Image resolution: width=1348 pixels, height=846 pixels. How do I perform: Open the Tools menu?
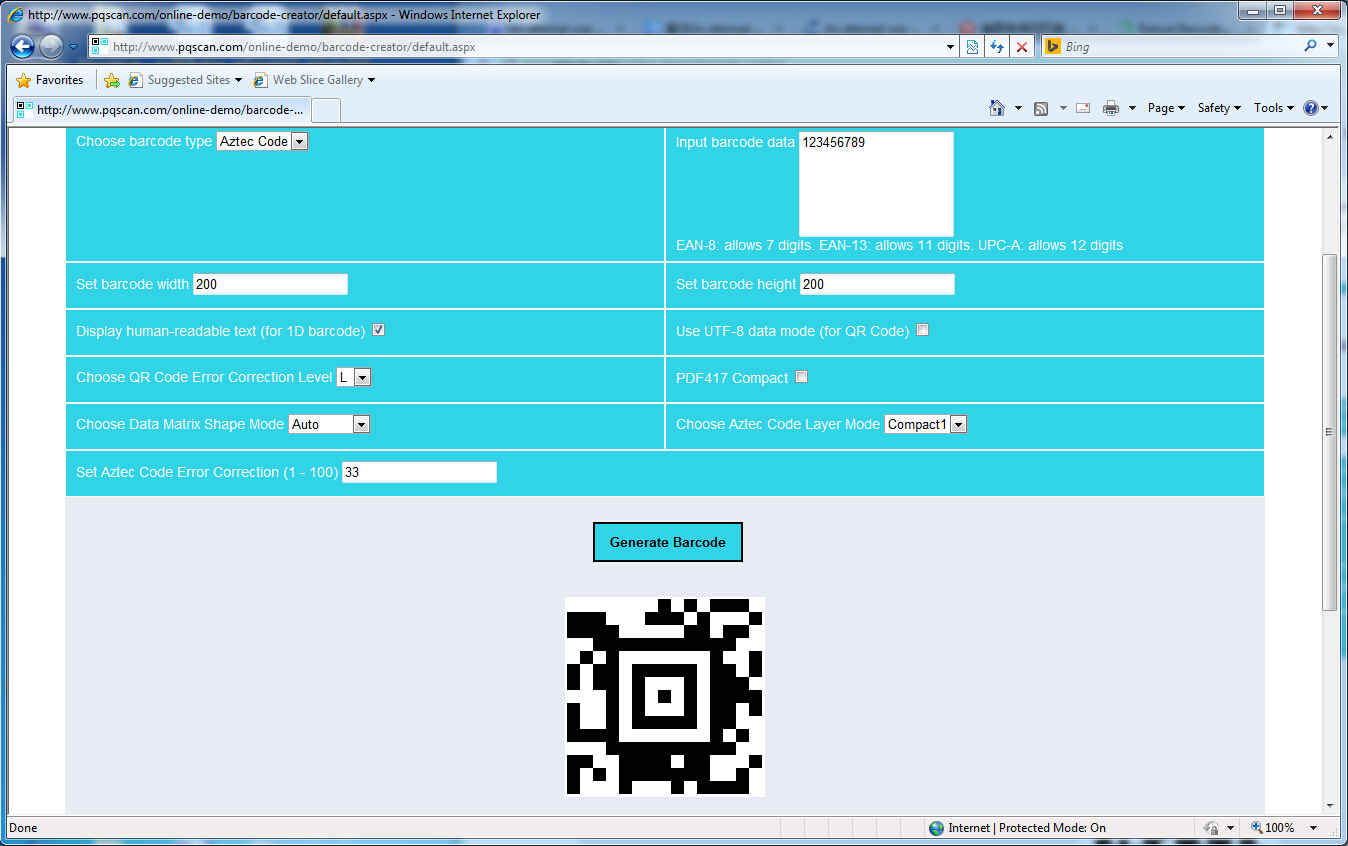1274,108
